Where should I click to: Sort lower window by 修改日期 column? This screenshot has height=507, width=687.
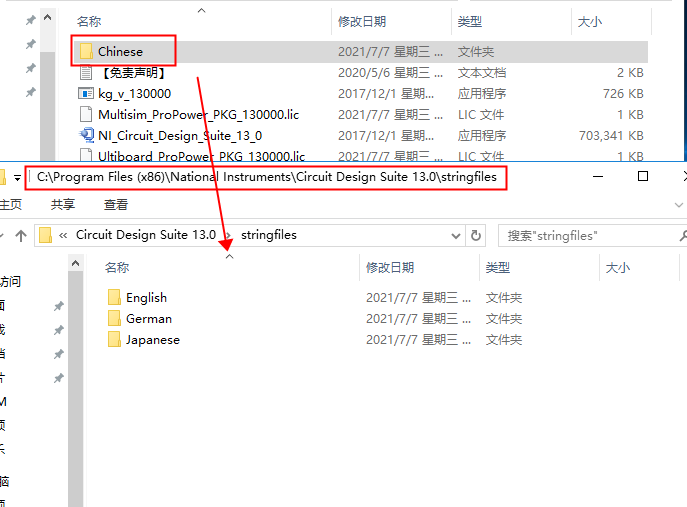pos(390,267)
